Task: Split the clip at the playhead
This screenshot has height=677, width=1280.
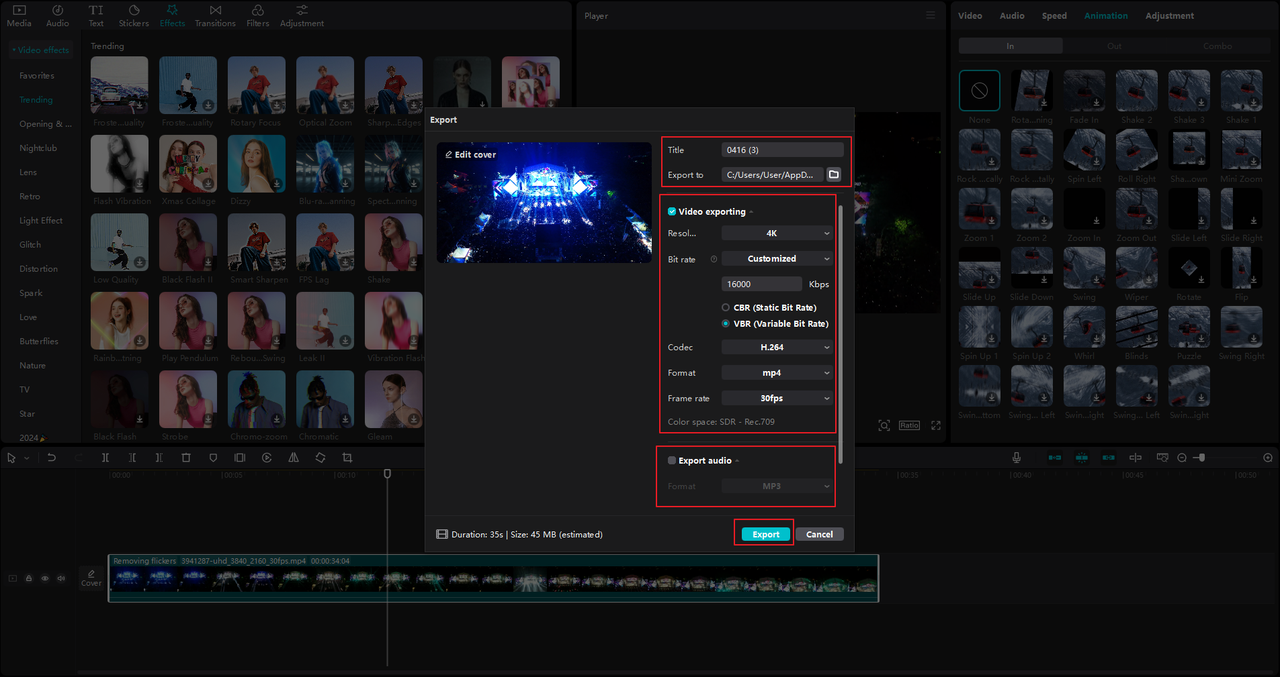Action: coord(106,457)
